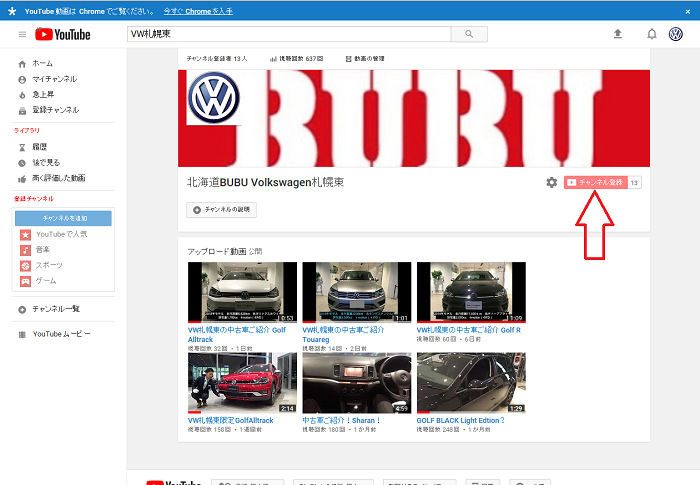This screenshot has width=700, height=485.
Task: Open 履歴 history in the sidebar
Action: click(39, 147)
